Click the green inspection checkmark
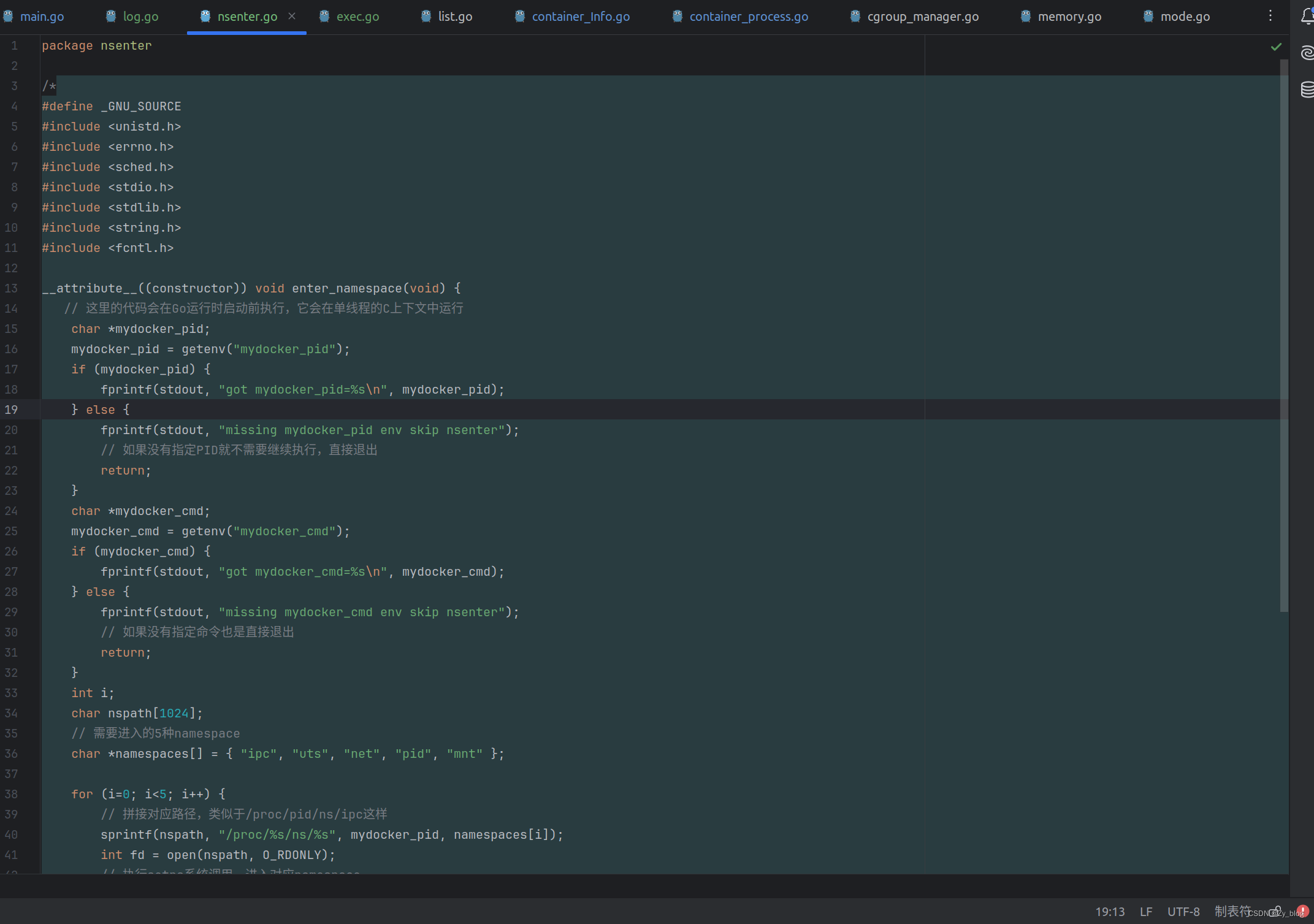The width and height of the screenshot is (1314, 924). pos(1276,47)
